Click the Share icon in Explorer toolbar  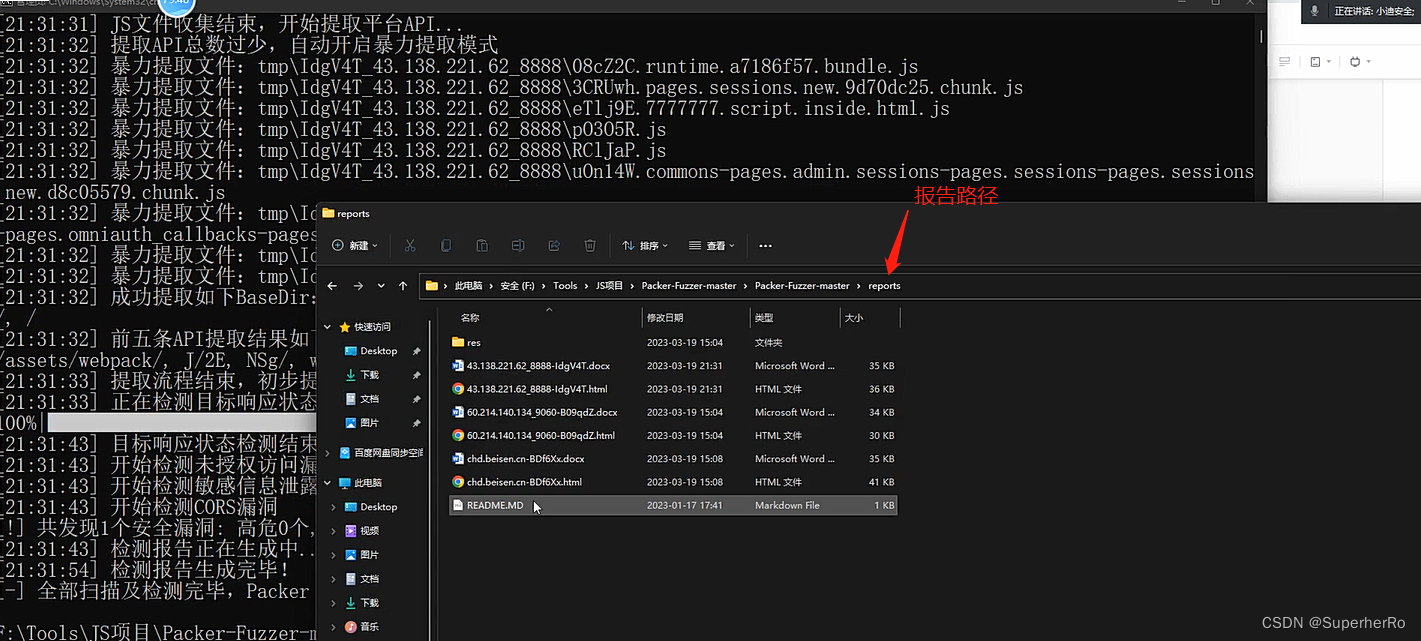point(554,246)
